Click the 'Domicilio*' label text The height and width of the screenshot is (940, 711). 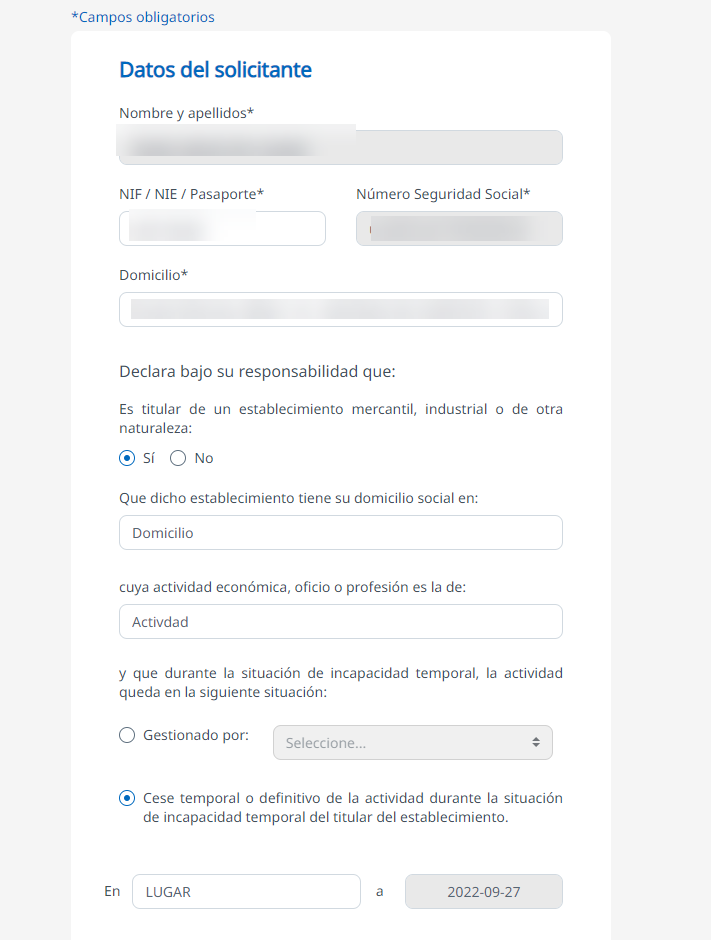point(160,275)
